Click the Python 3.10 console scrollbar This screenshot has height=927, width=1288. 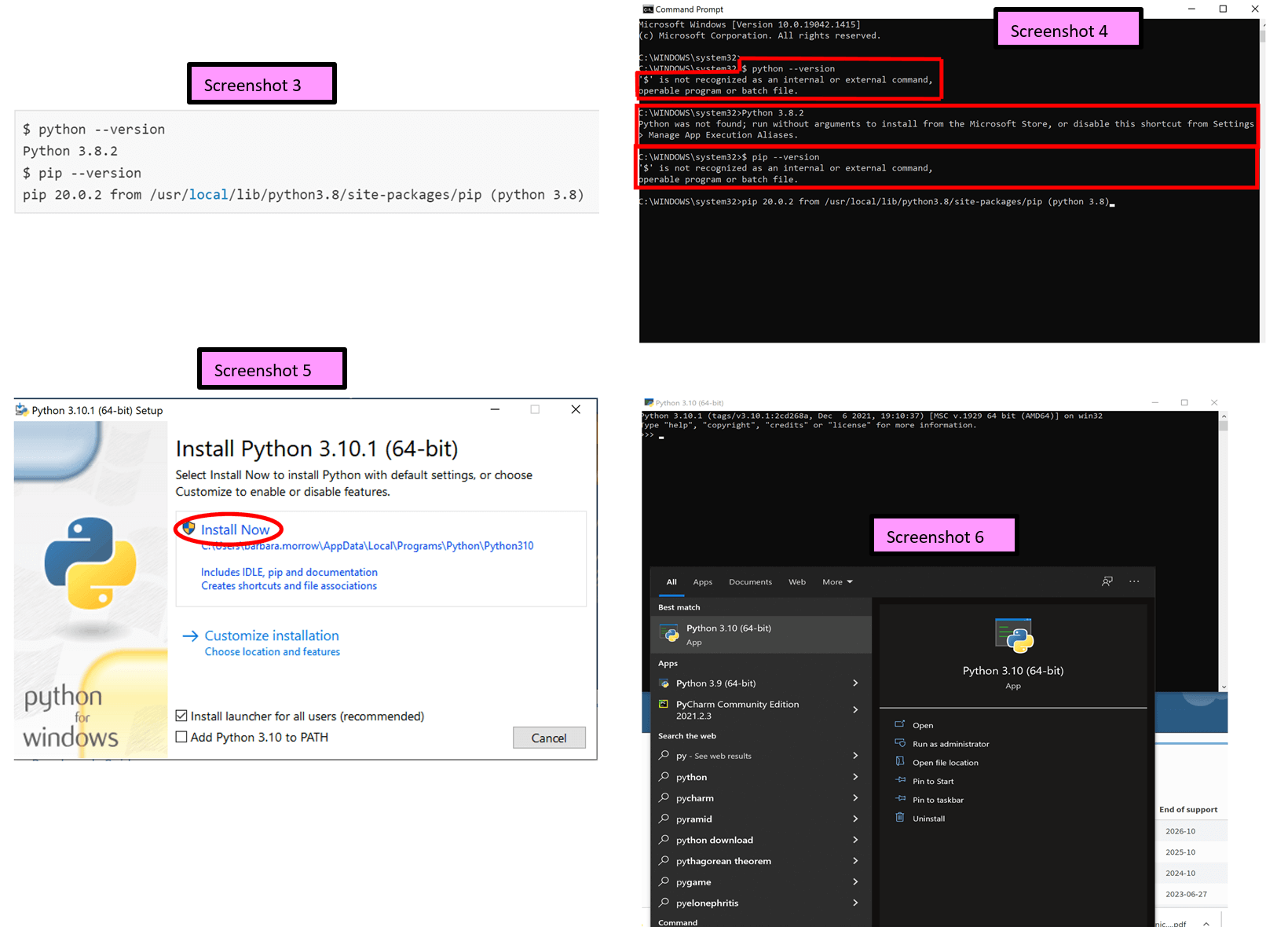1224,551
